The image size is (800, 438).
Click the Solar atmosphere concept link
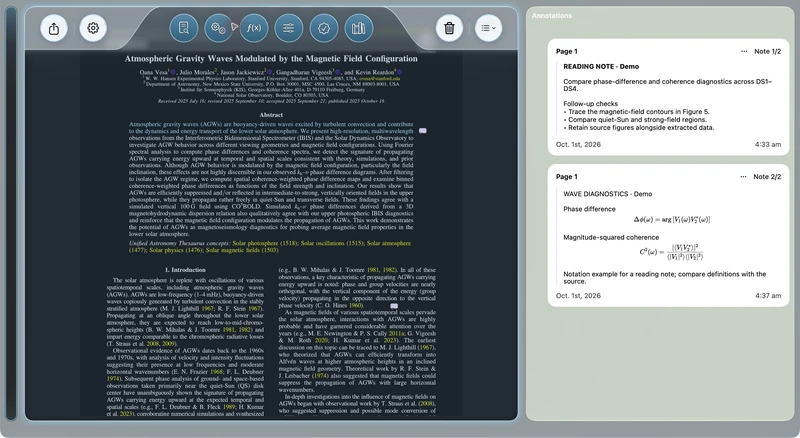point(389,243)
